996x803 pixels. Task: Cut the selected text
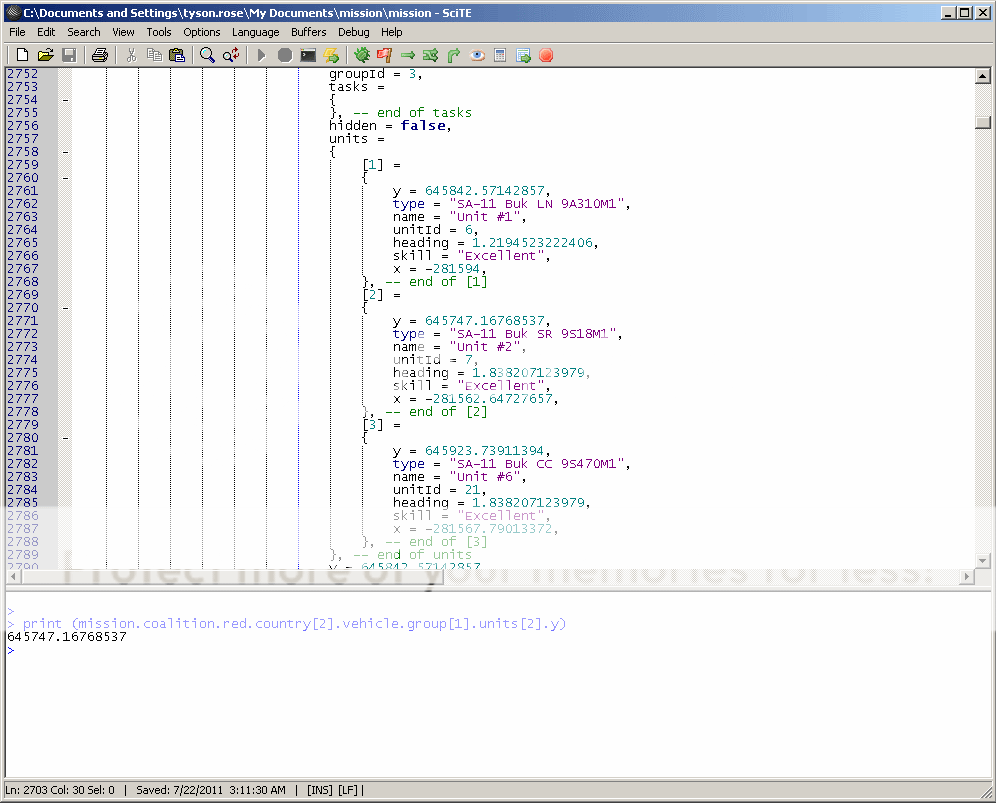click(131, 55)
